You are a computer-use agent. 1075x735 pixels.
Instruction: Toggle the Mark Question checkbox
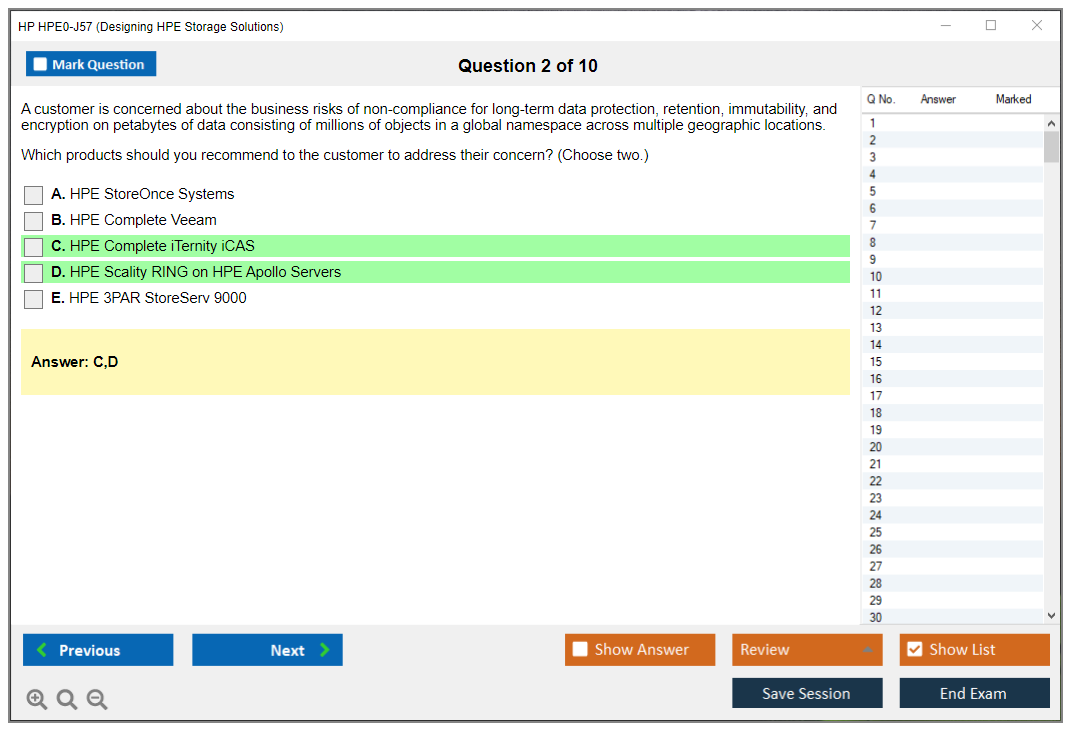coord(41,65)
